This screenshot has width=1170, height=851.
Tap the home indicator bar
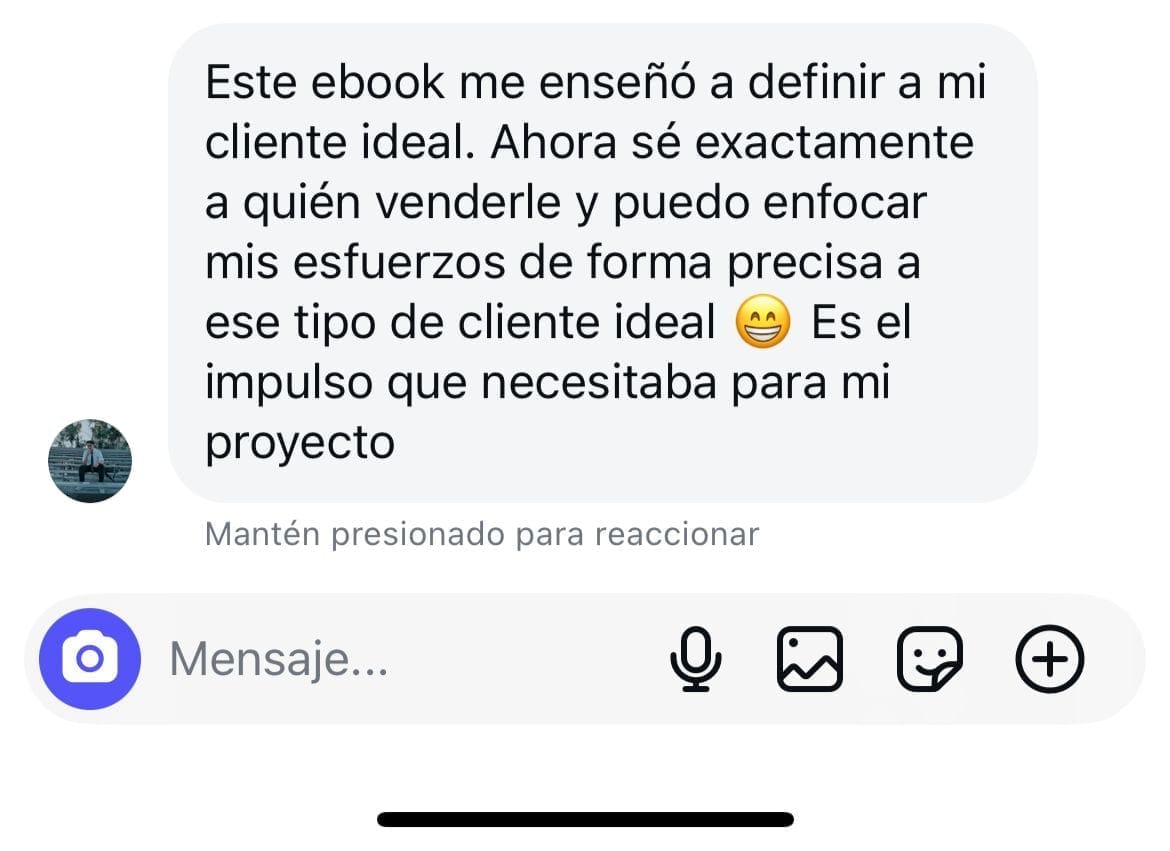pyautogui.click(x=585, y=820)
